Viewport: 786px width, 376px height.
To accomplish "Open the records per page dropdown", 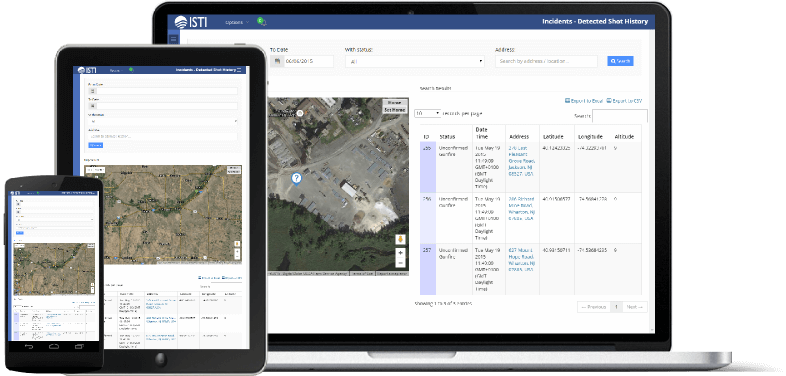I will point(428,113).
